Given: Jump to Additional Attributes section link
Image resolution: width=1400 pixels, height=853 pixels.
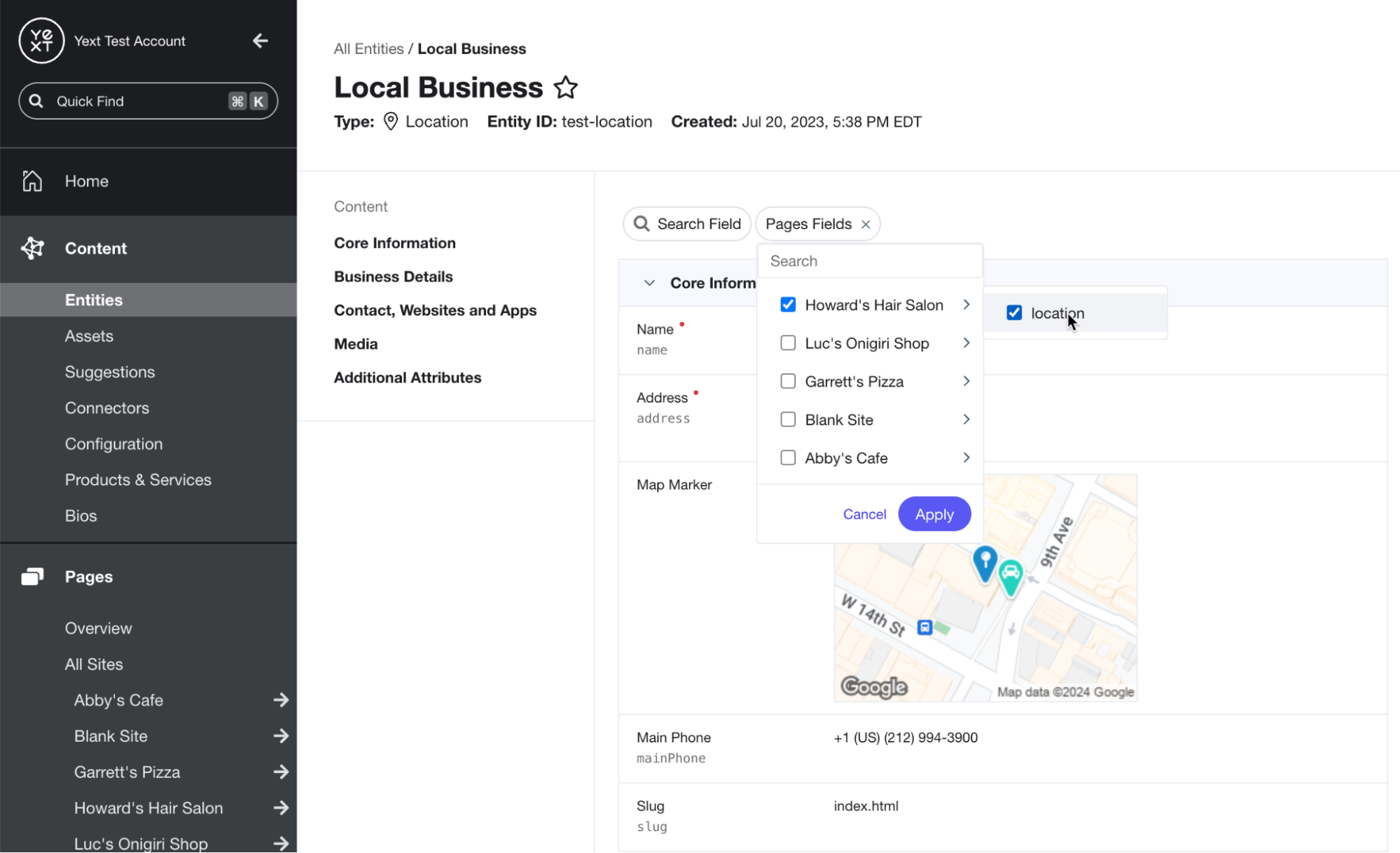Looking at the screenshot, I should (x=408, y=377).
